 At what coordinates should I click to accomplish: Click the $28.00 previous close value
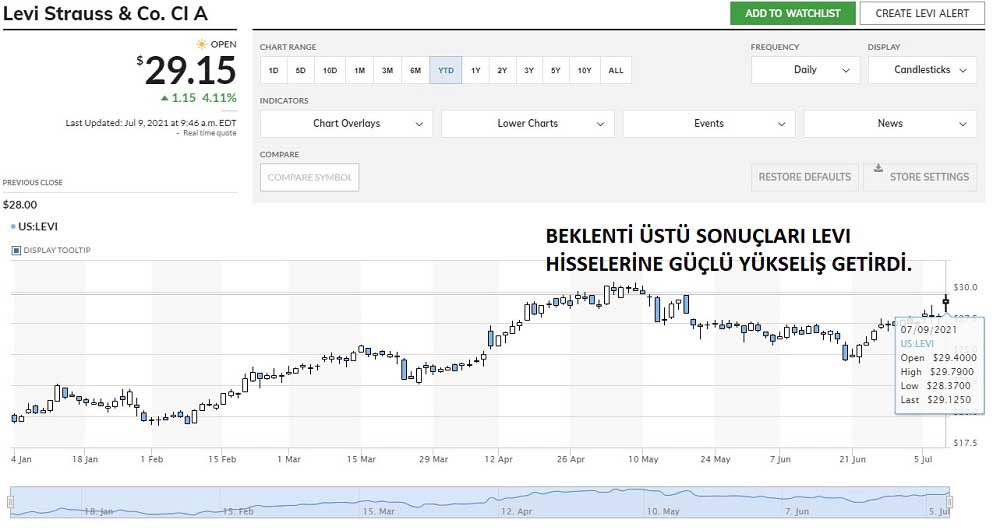(x=20, y=205)
